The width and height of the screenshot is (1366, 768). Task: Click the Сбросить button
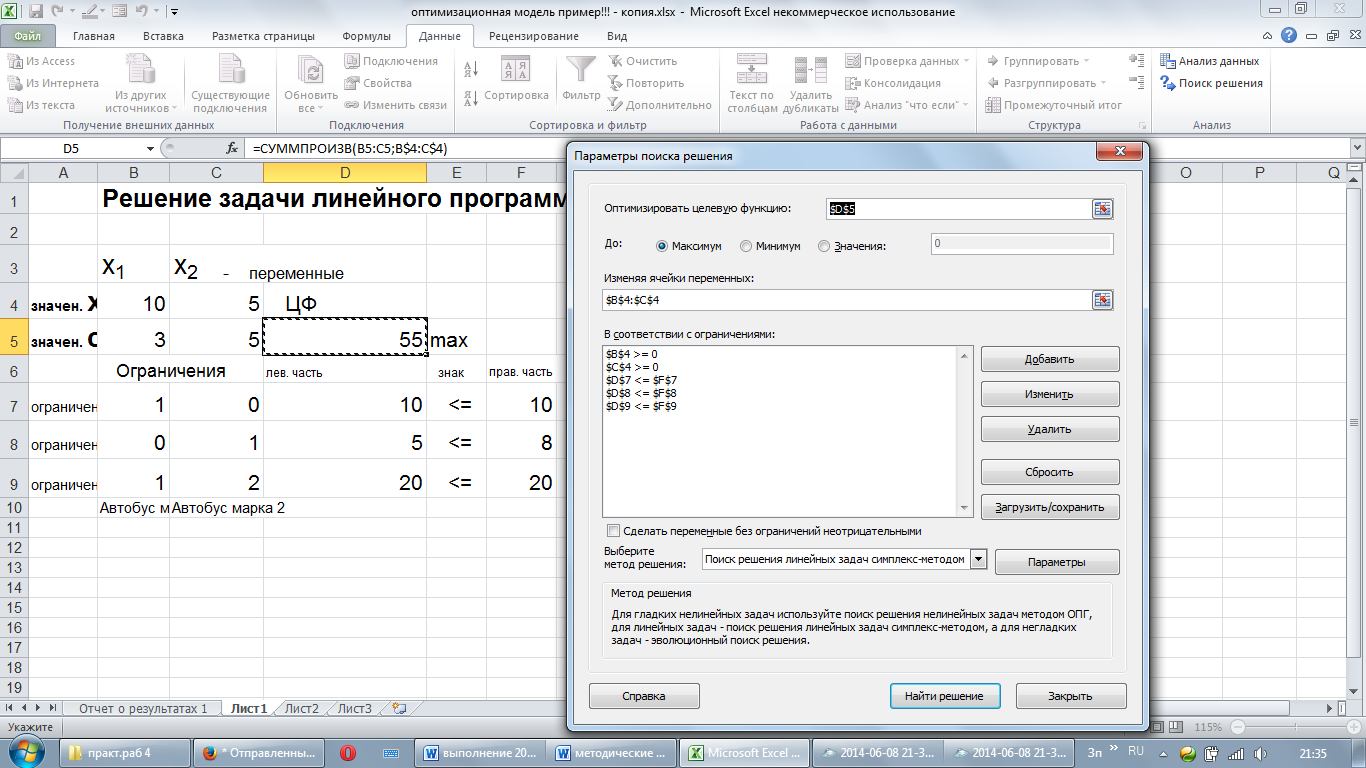[1050, 472]
